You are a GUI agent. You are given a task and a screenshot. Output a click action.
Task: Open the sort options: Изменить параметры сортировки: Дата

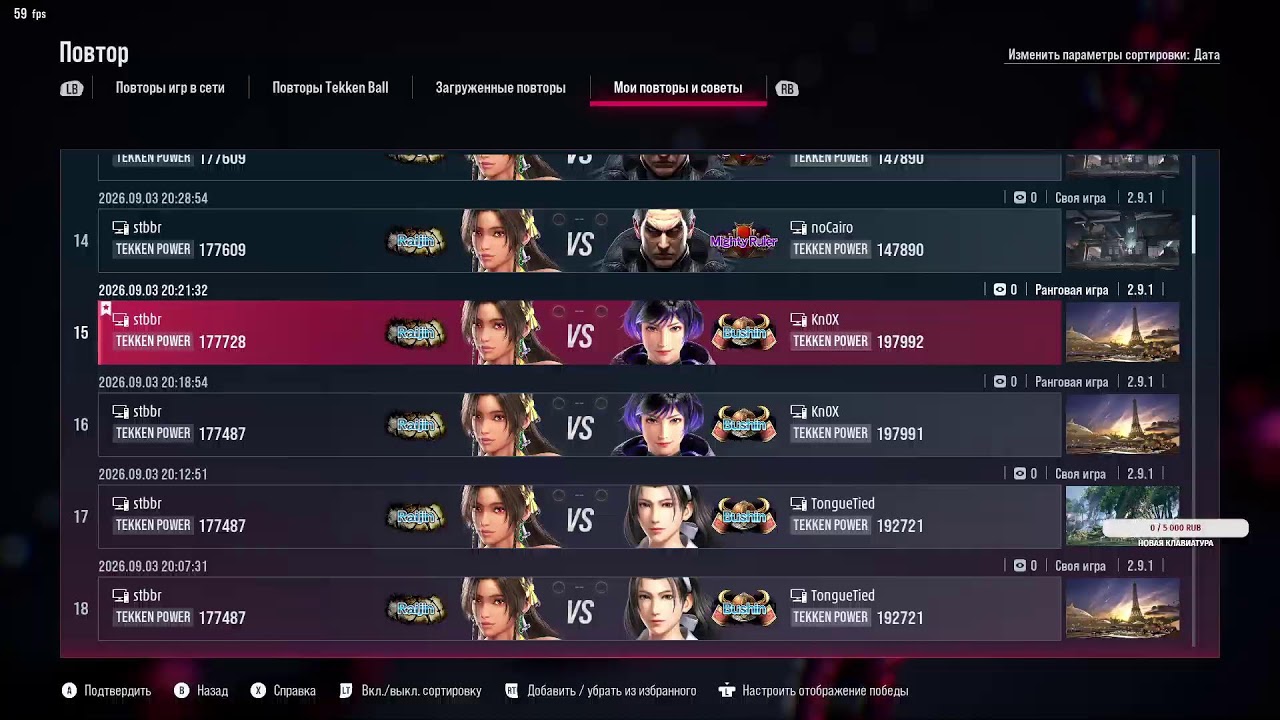[x=1114, y=55]
